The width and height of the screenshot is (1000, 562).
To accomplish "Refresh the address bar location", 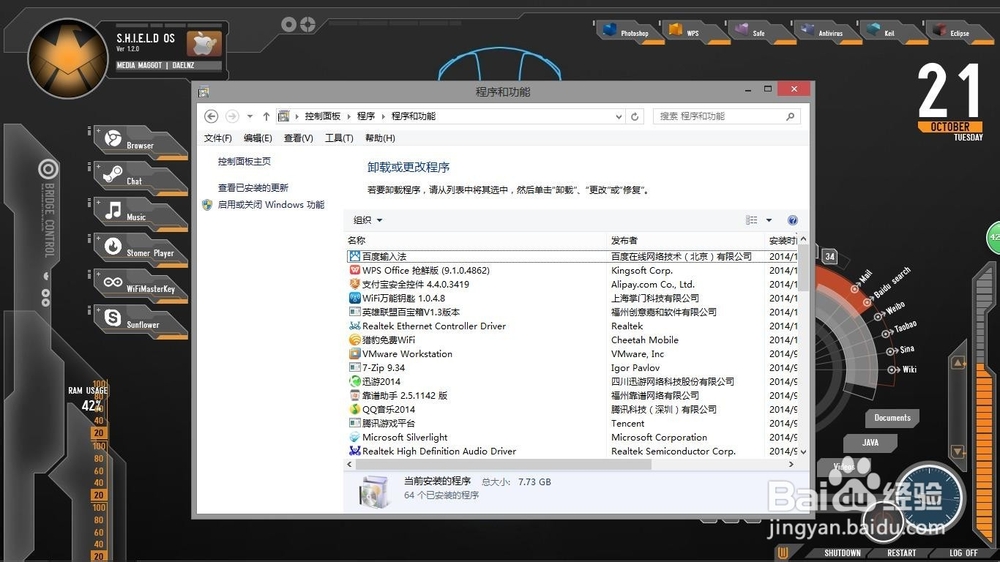I will (x=635, y=117).
